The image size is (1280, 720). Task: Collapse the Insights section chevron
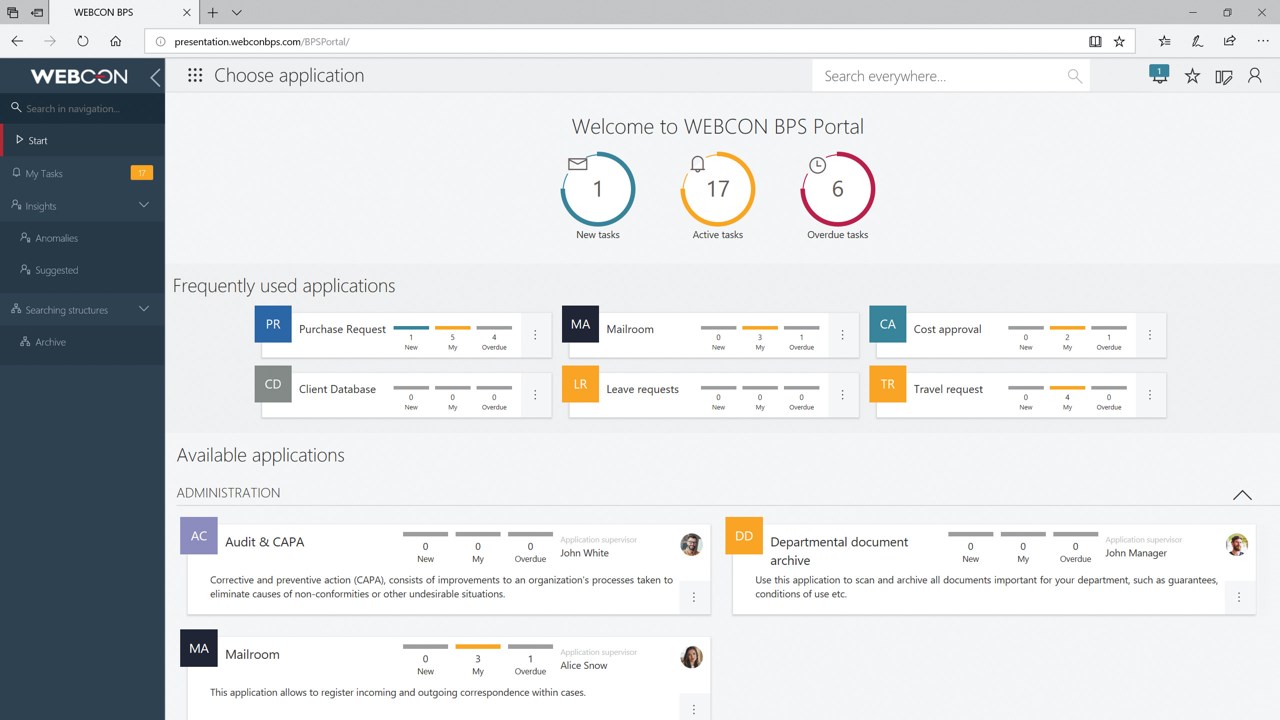point(144,205)
